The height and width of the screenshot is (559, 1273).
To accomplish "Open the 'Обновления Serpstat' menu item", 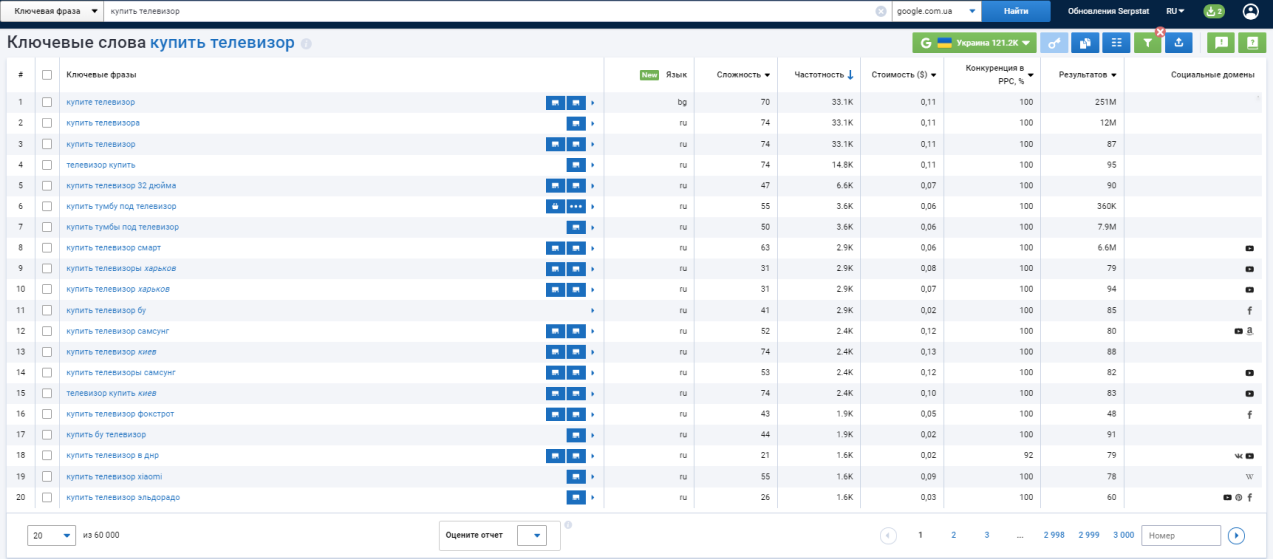I will tap(1109, 11).
